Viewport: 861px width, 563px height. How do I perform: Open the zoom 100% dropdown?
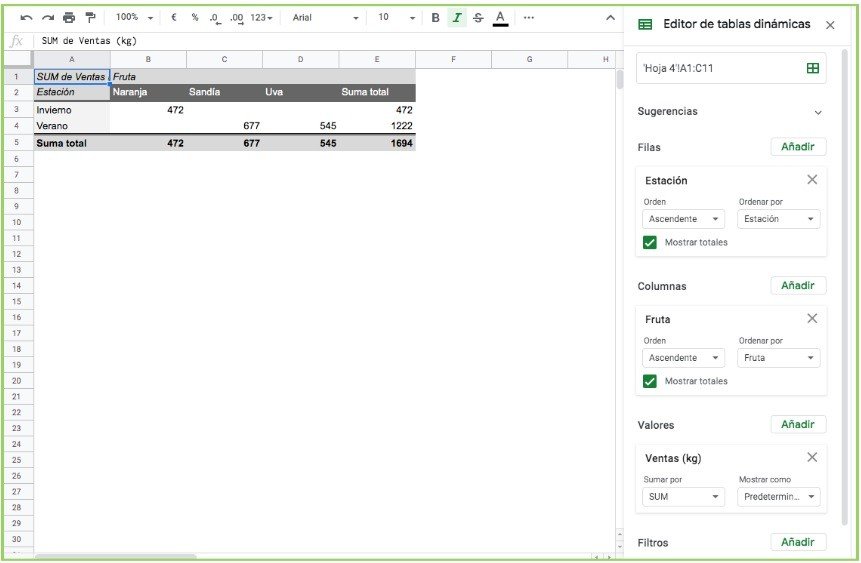[x=134, y=18]
